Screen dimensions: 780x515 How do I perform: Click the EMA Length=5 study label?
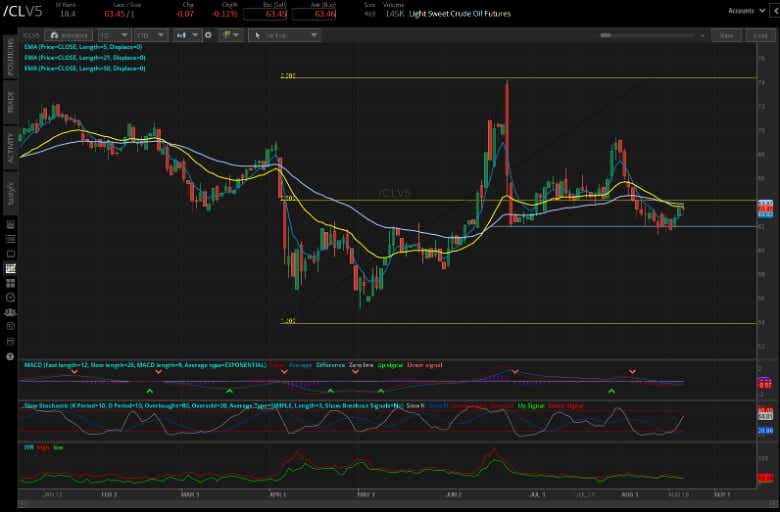[83, 47]
